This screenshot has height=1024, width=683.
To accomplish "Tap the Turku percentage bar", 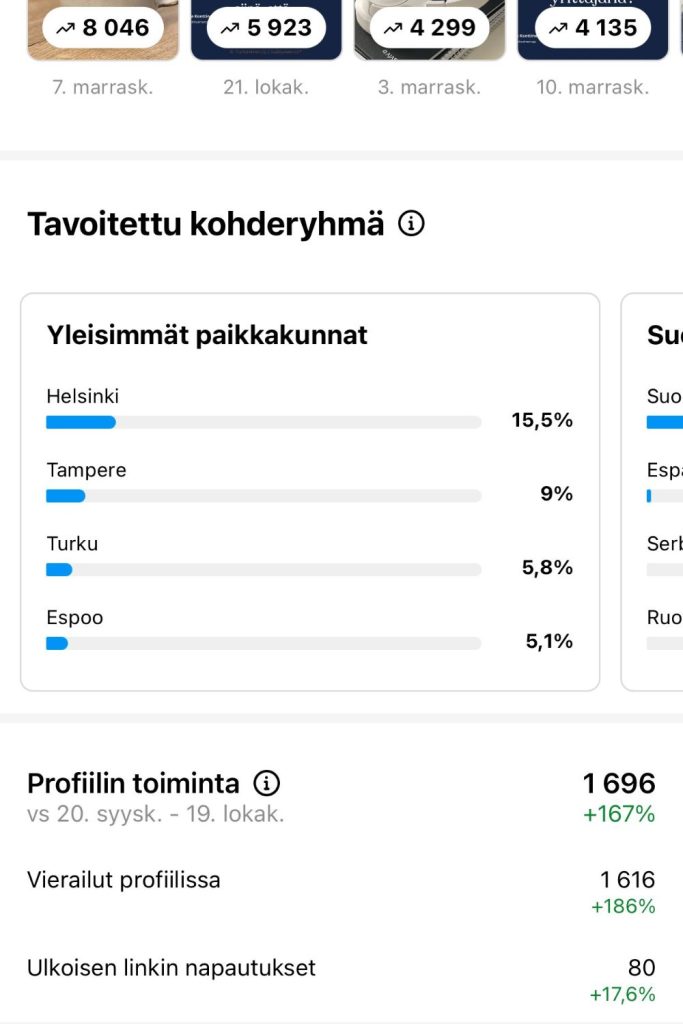I will pyautogui.click(x=263, y=570).
